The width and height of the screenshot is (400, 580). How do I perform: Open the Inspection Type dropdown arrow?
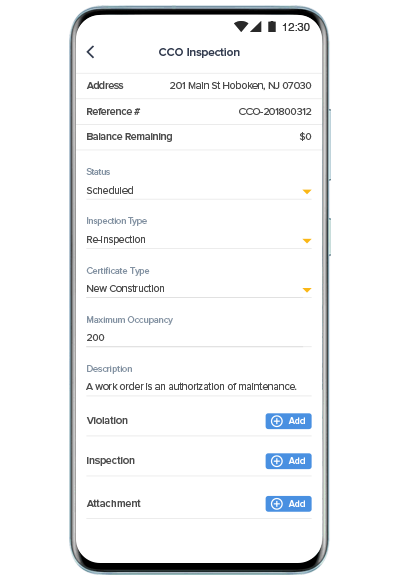coord(307,240)
